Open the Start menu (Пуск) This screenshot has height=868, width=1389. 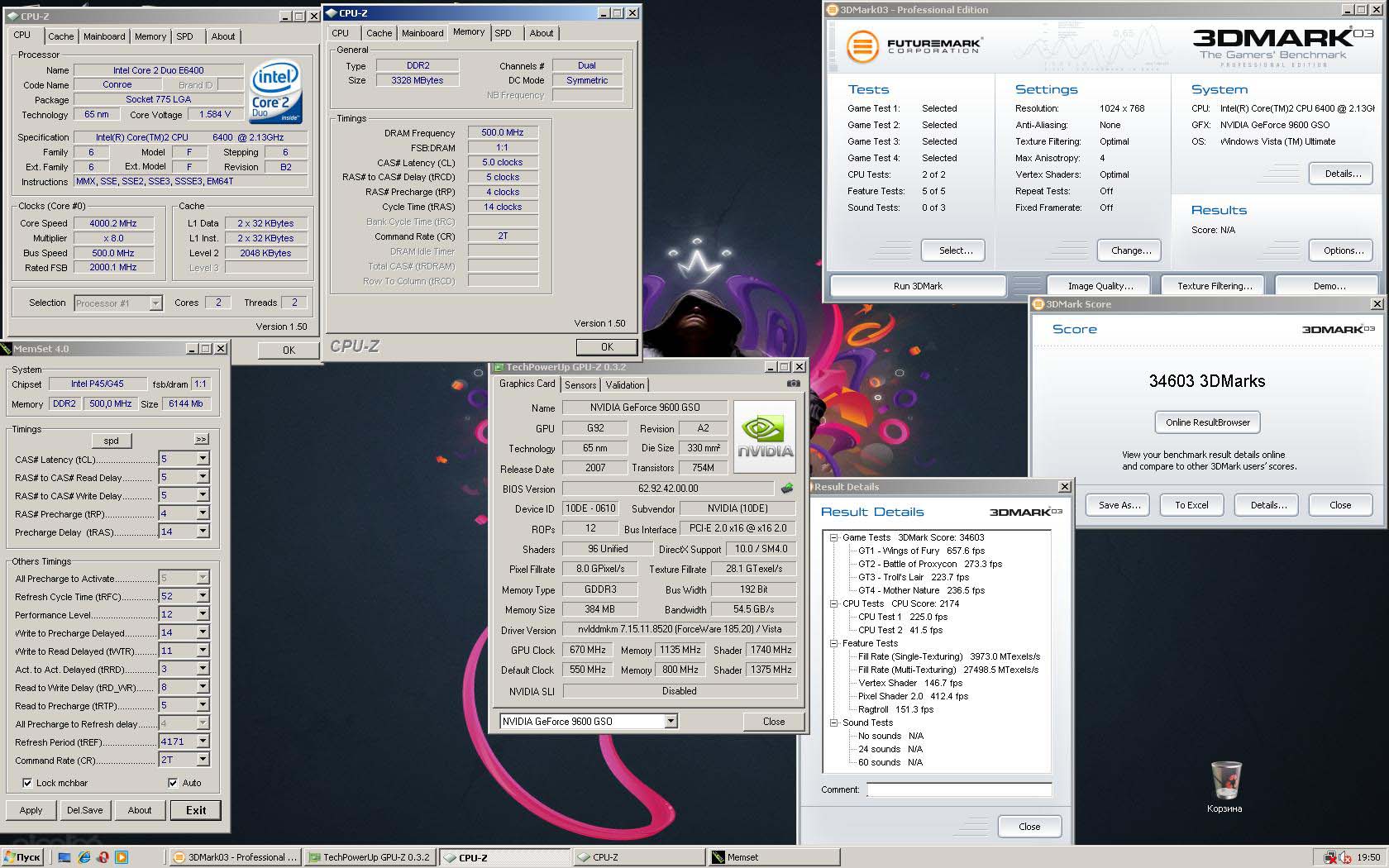[x=22, y=857]
